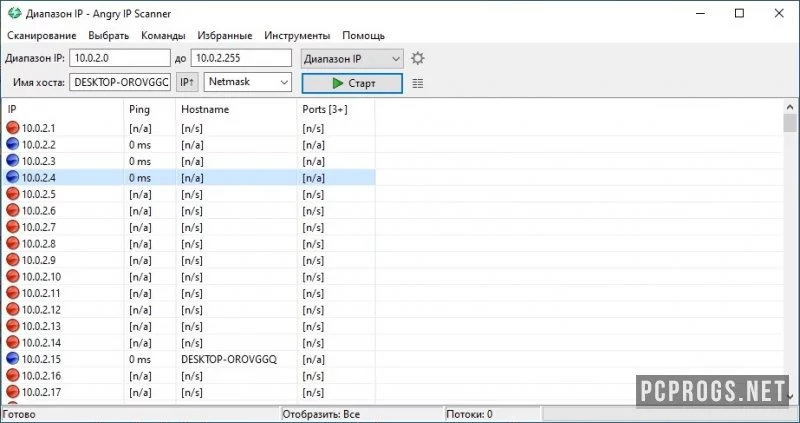Image resolution: width=800 pixels, height=423 pixels.
Task: Open the Команды menu
Action: (x=163, y=36)
